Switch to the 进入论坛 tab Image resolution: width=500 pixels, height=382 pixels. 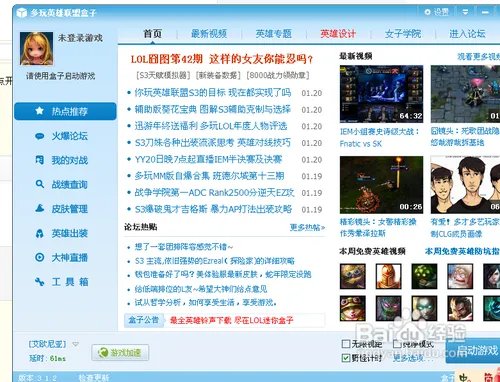tap(467, 34)
